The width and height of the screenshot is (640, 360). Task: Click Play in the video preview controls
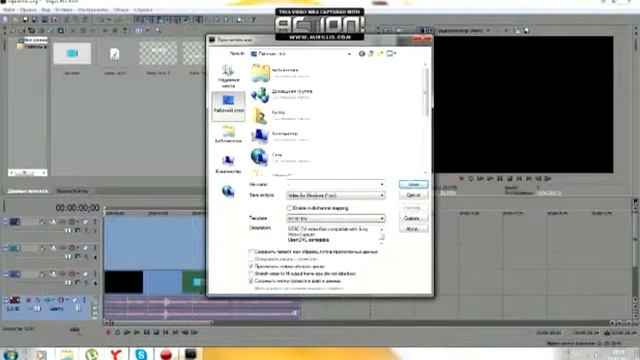490,179
